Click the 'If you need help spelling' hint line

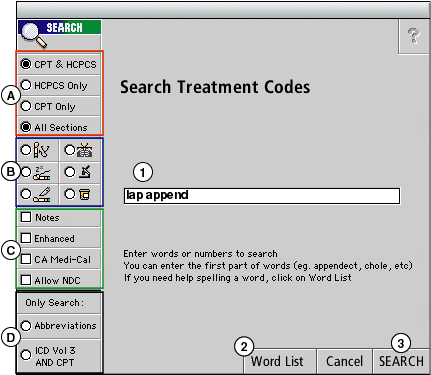coord(237,278)
